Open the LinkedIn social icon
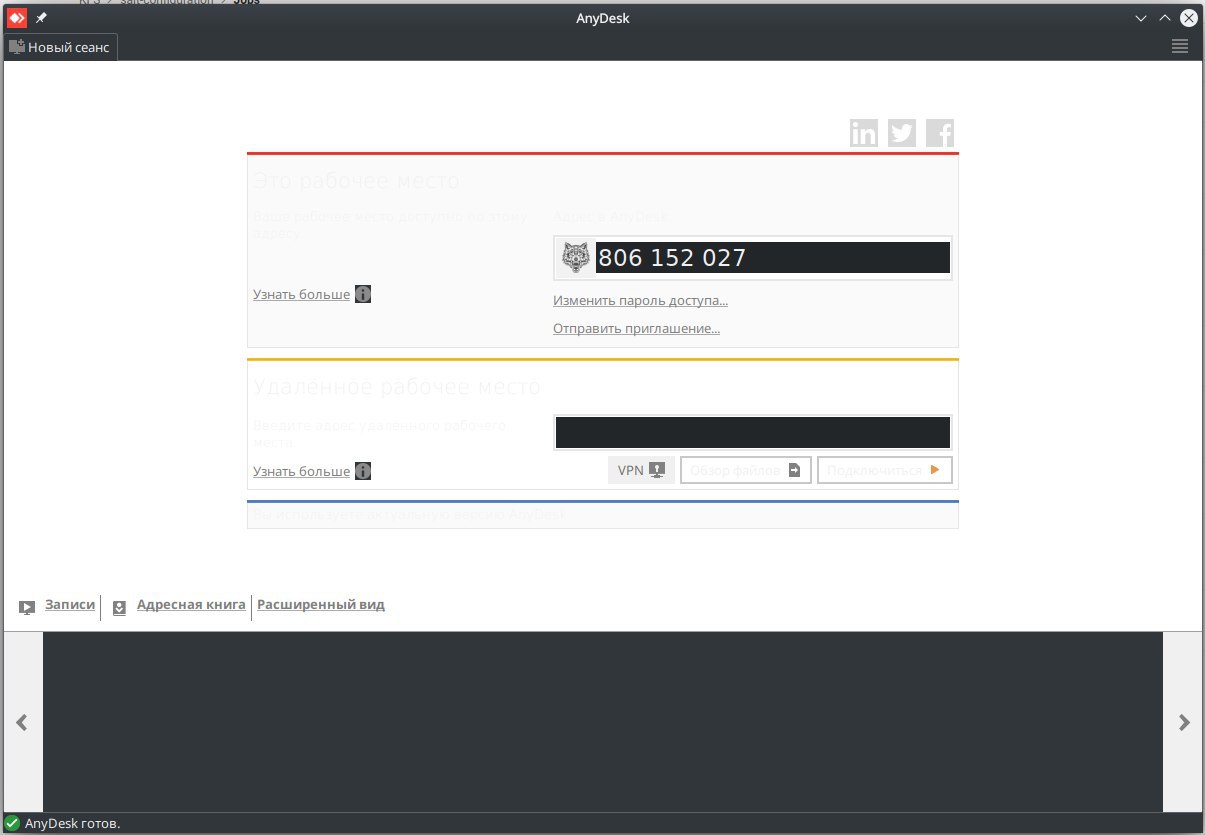Image resolution: width=1205 pixels, height=835 pixels. pyautogui.click(x=864, y=133)
